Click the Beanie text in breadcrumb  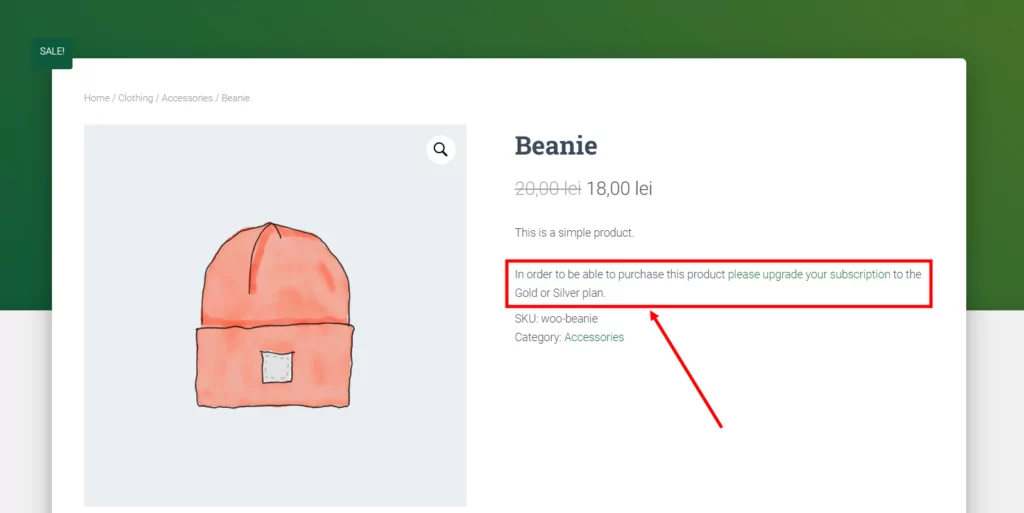(236, 98)
